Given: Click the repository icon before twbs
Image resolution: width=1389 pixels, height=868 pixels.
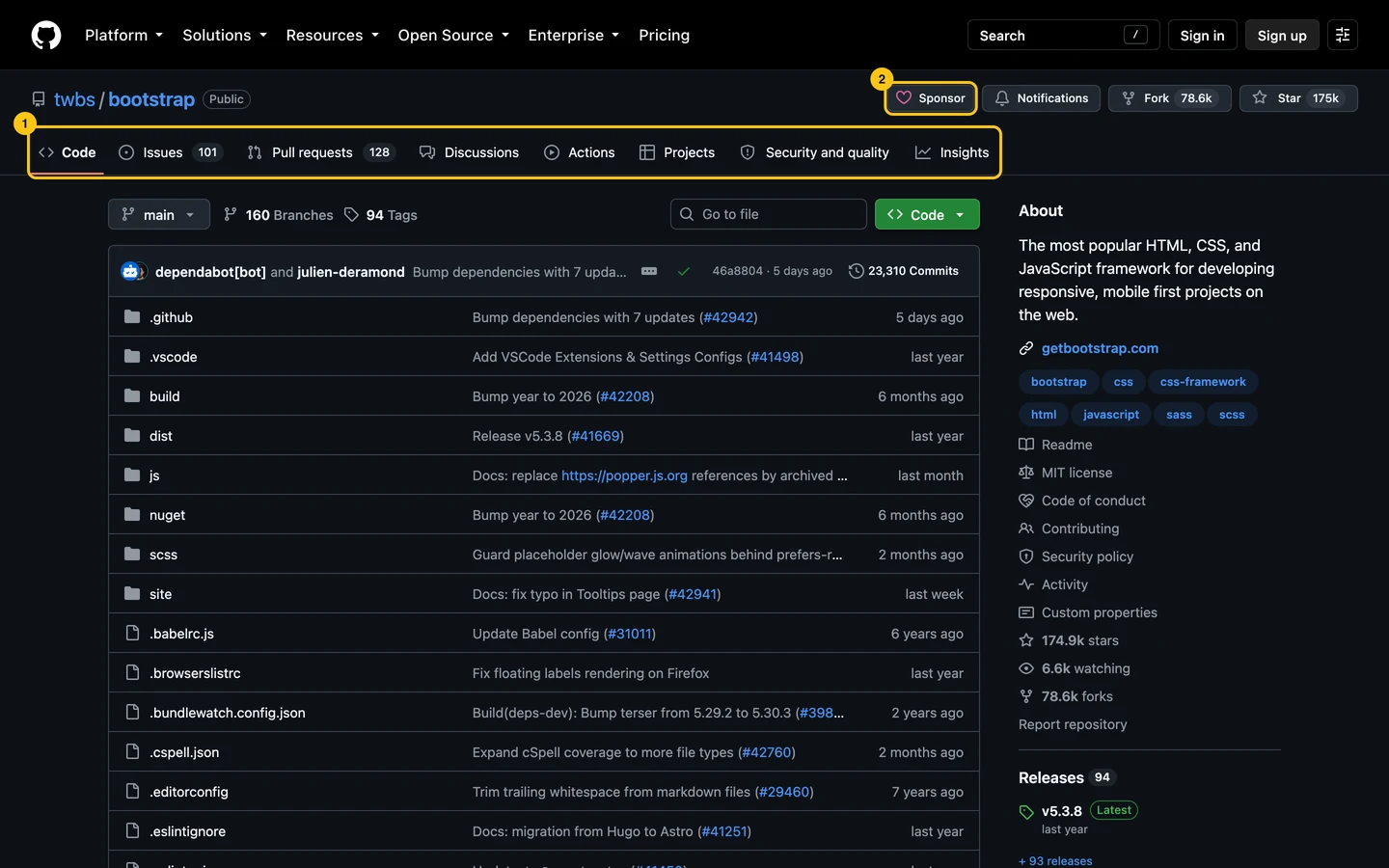Looking at the screenshot, I should (x=39, y=99).
